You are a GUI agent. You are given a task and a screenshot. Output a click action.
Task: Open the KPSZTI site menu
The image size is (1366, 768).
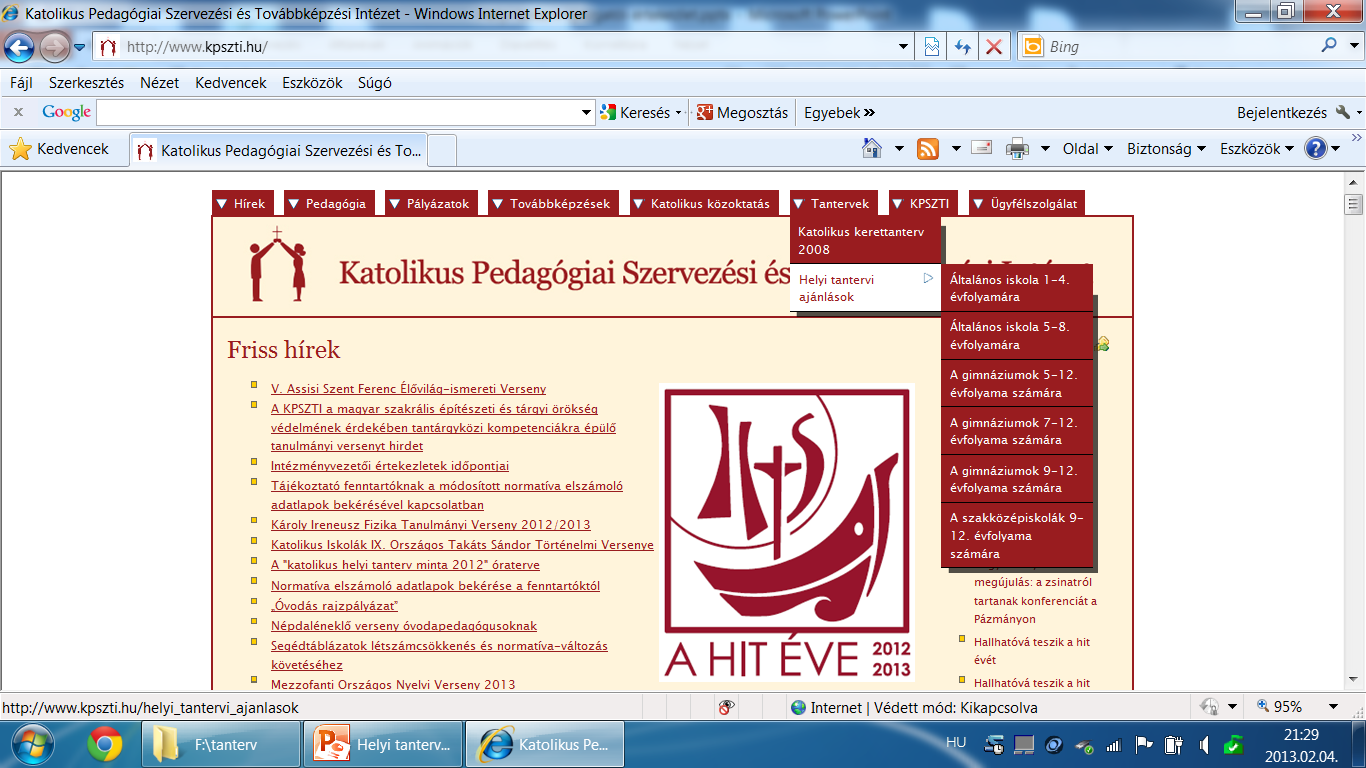(x=923, y=203)
